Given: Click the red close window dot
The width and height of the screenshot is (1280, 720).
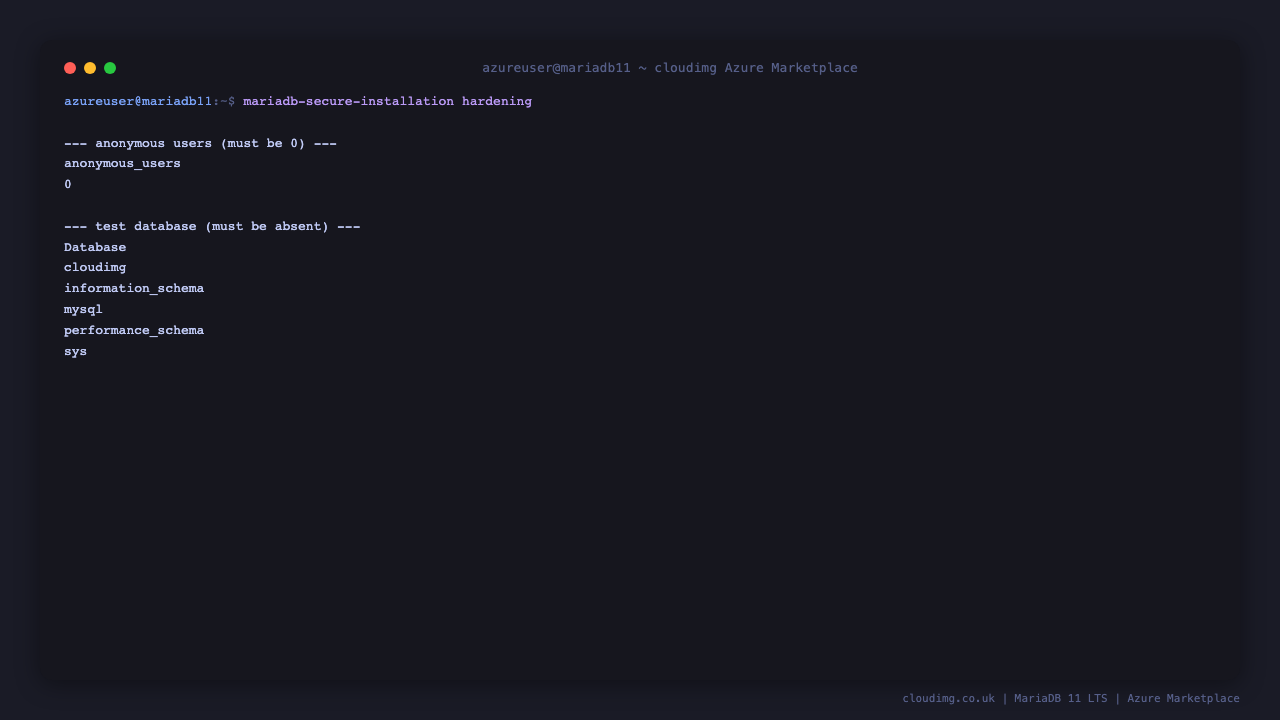Looking at the screenshot, I should [70, 68].
